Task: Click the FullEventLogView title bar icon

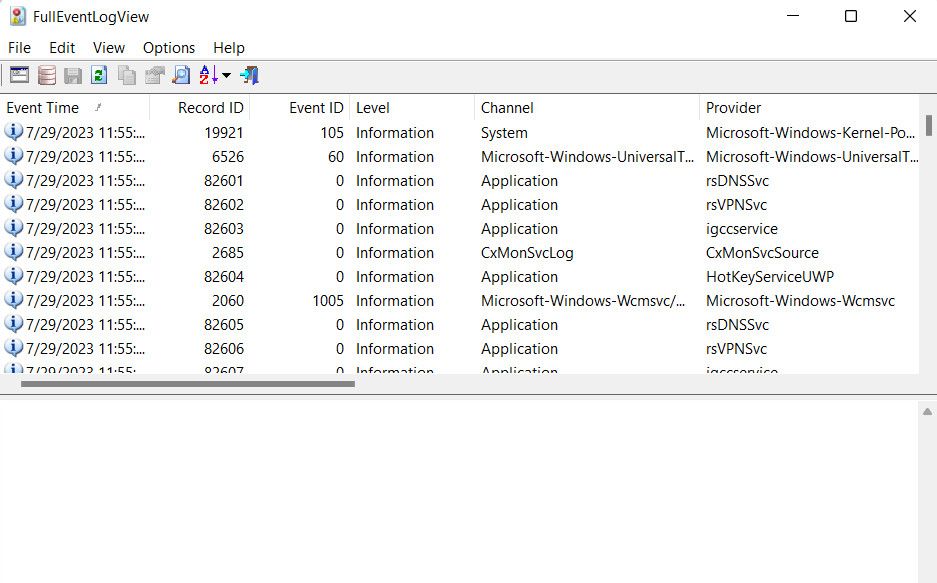Action: pos(15,16)
